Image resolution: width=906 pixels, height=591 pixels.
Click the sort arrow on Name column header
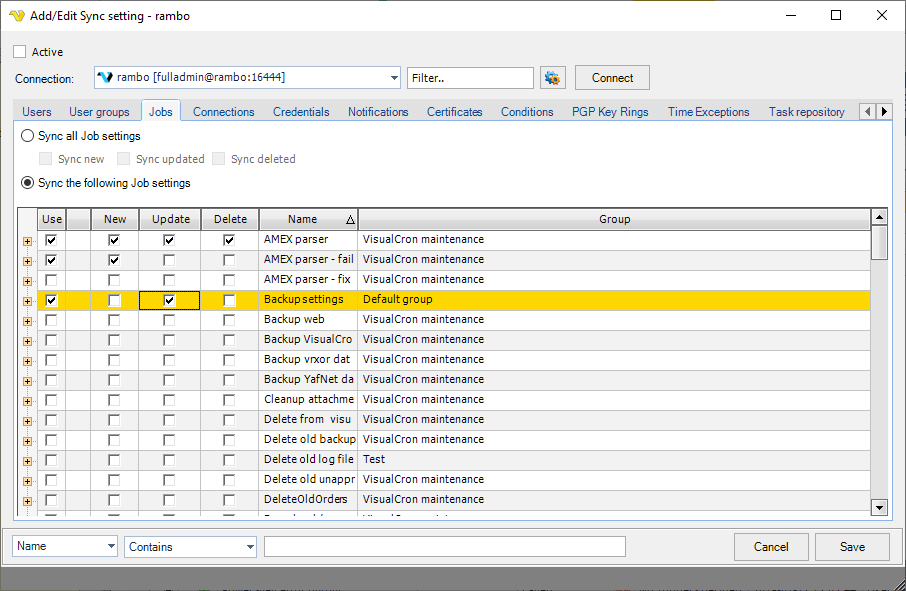(x=349, y=220)
